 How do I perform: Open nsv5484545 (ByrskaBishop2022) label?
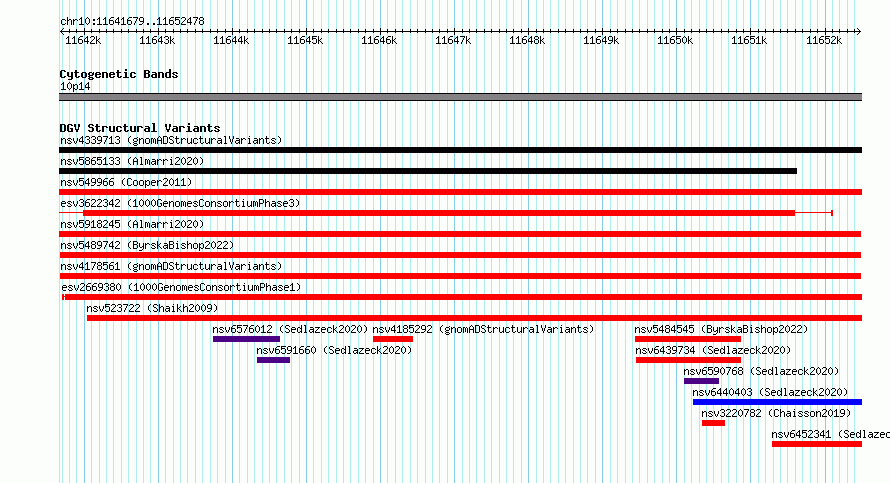click(721, 329)
